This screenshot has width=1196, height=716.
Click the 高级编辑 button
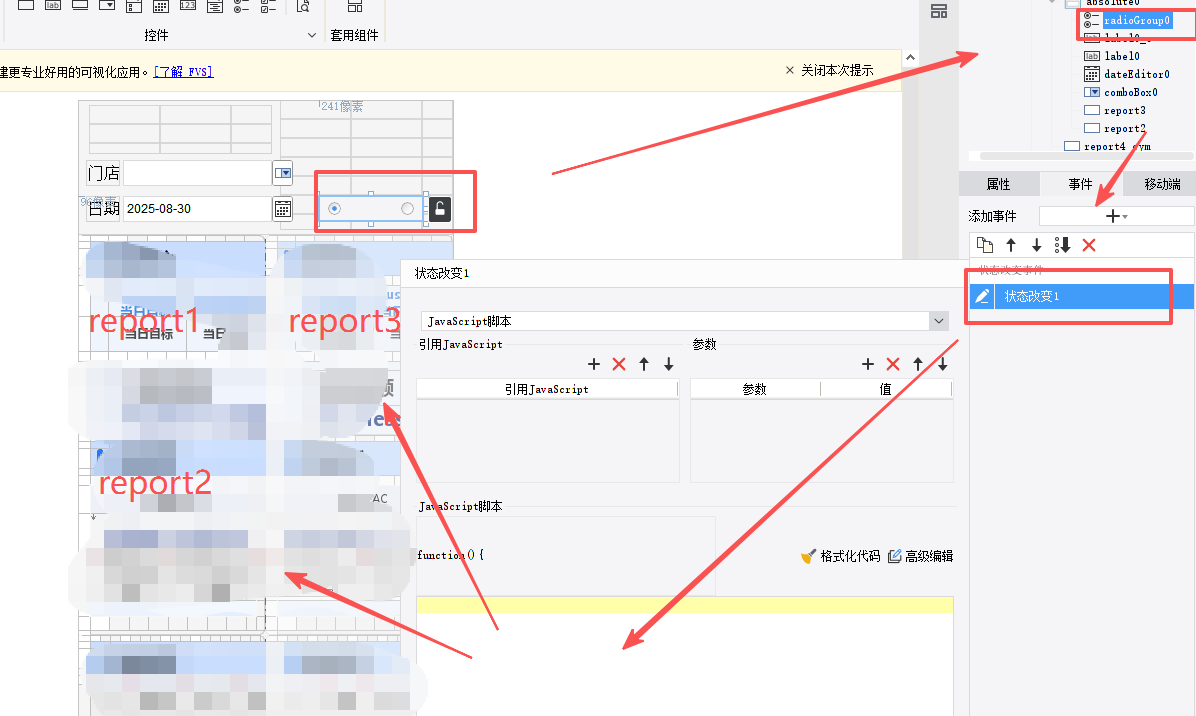pos(921,557)
